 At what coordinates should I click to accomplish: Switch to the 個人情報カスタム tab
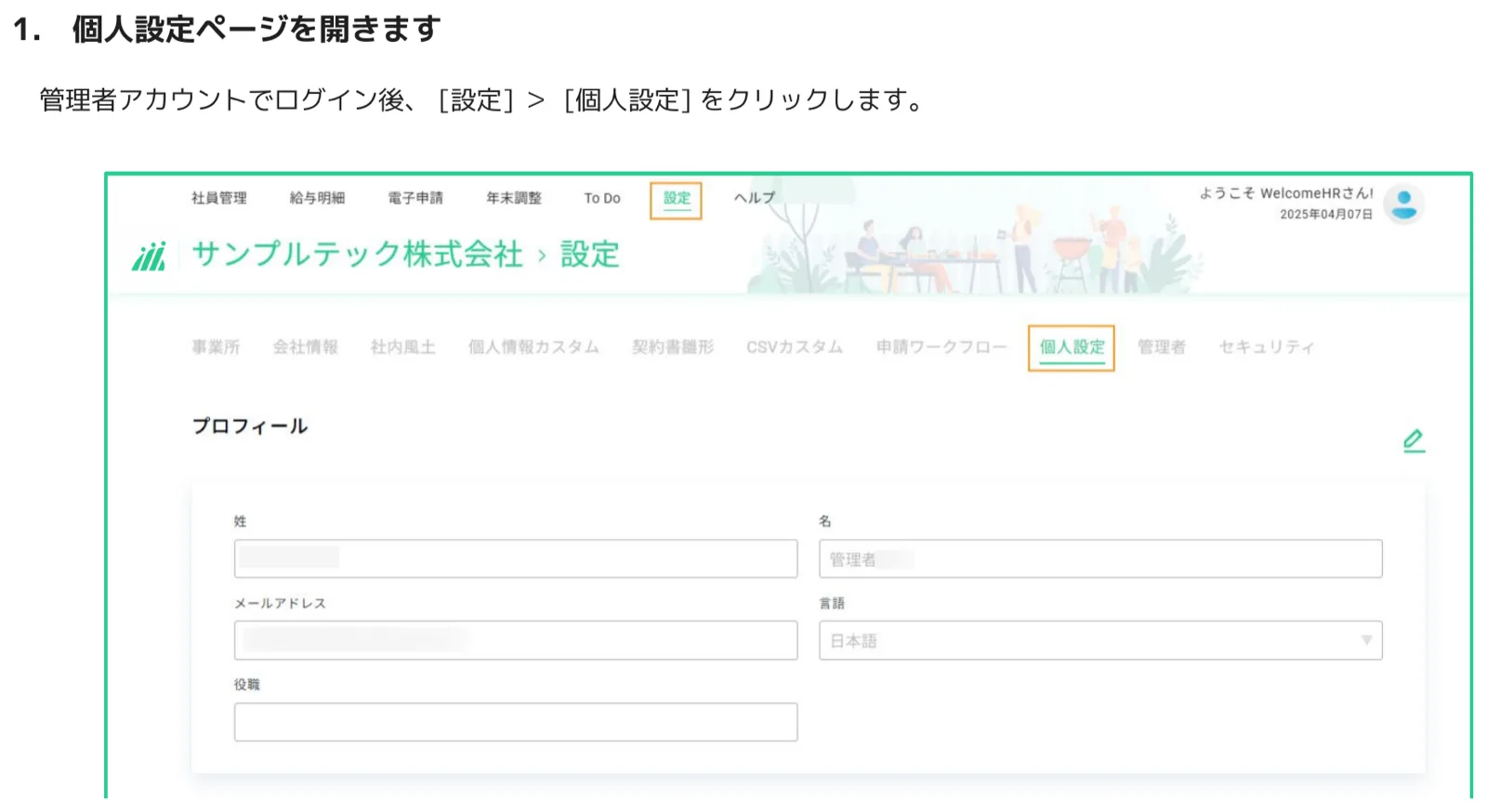pos(533,347)
